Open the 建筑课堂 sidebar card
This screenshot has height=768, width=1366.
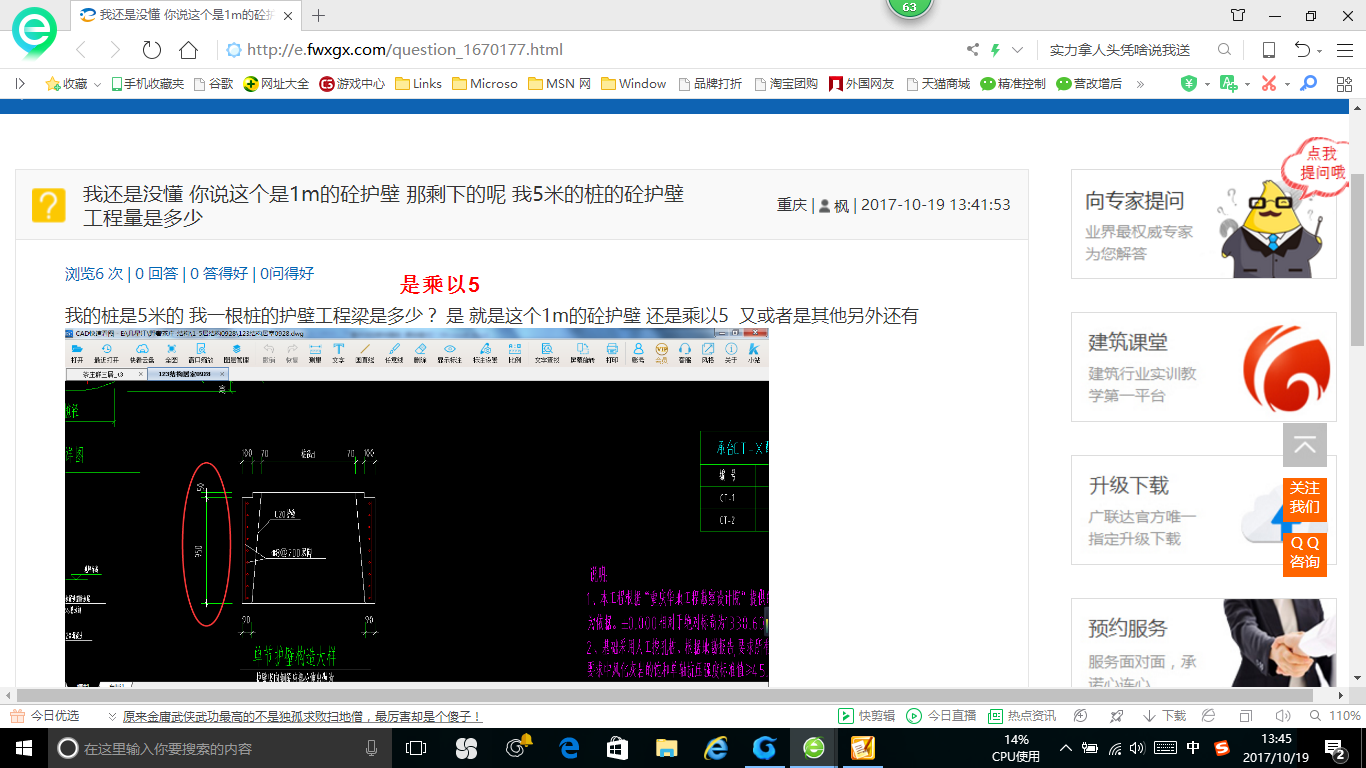coord(1203,367)
